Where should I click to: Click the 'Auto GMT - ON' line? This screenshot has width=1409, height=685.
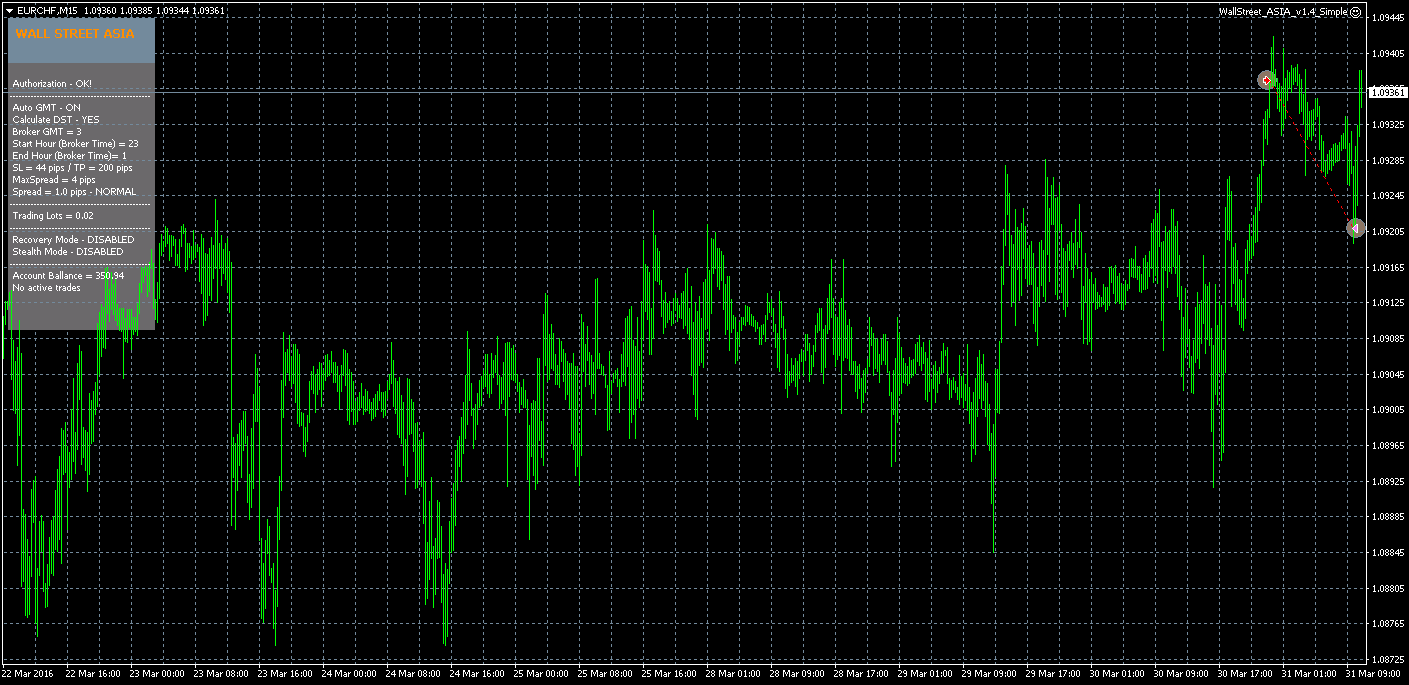(x=46, y=107)
